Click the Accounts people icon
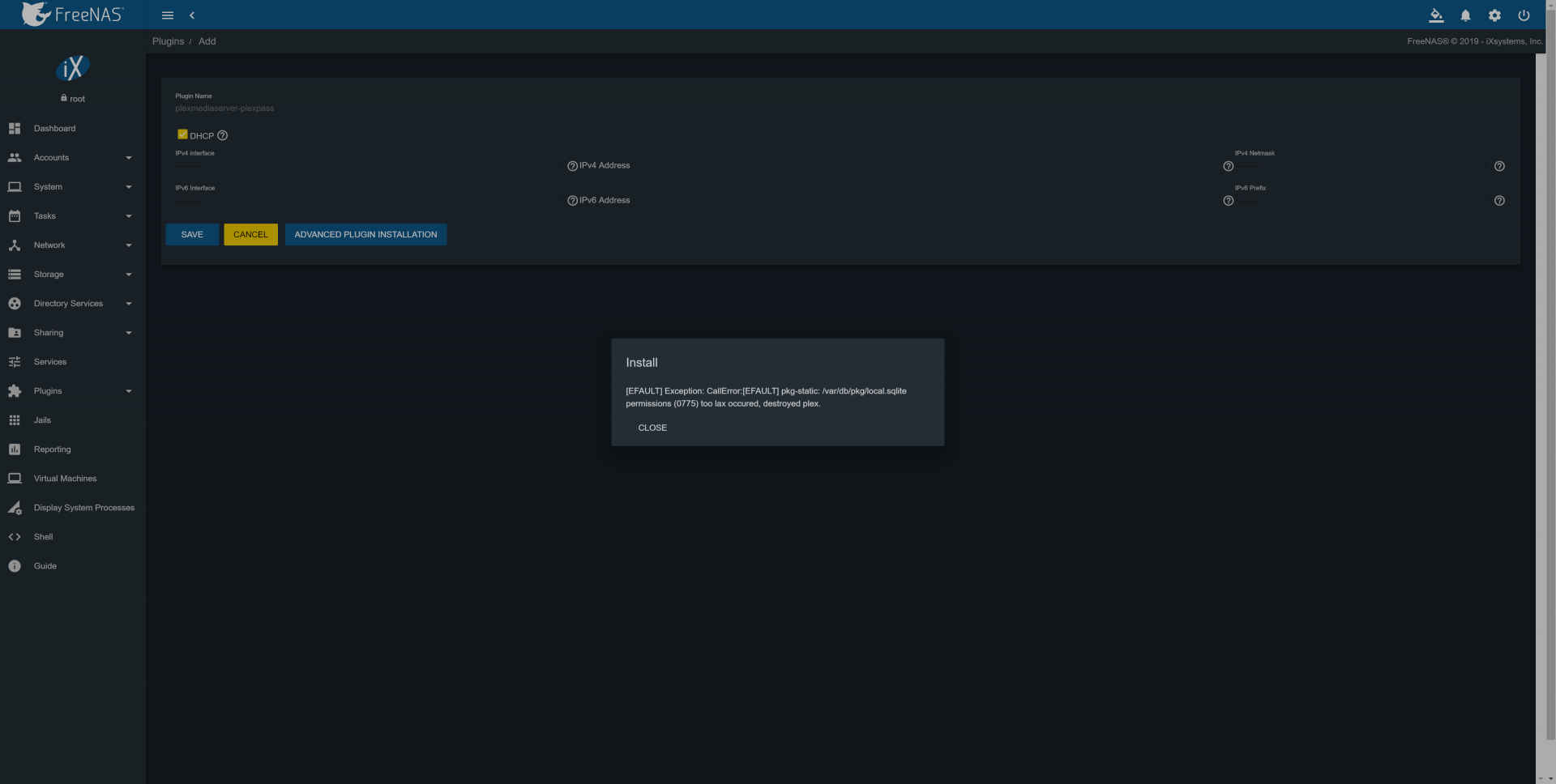The width and height of the screenshot is (1556, 784). click(15, 158)
